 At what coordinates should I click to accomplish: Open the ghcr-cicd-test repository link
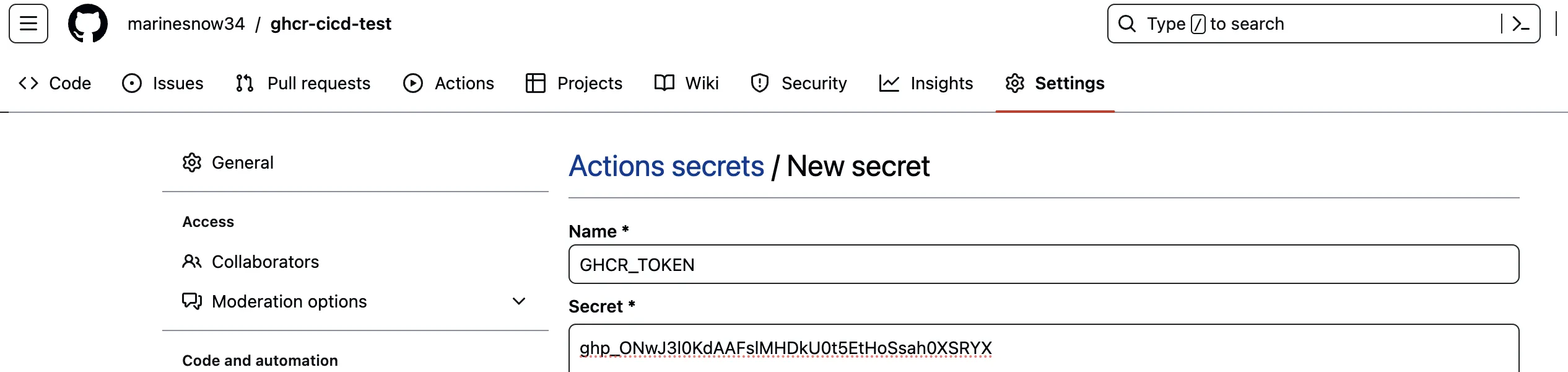(331, 24)
